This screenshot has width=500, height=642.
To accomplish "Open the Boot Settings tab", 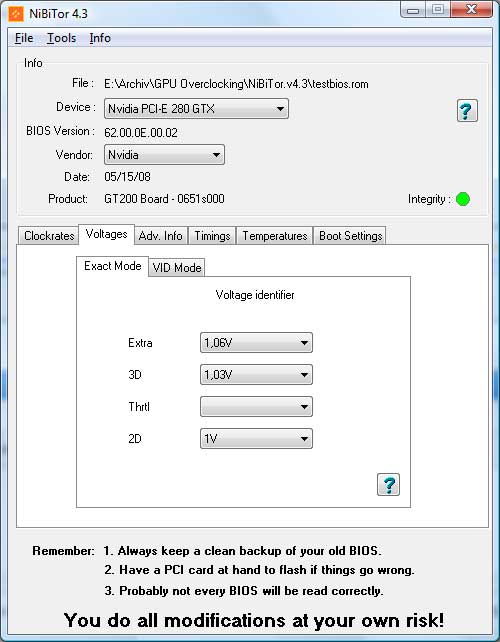I will click(351, 236).
